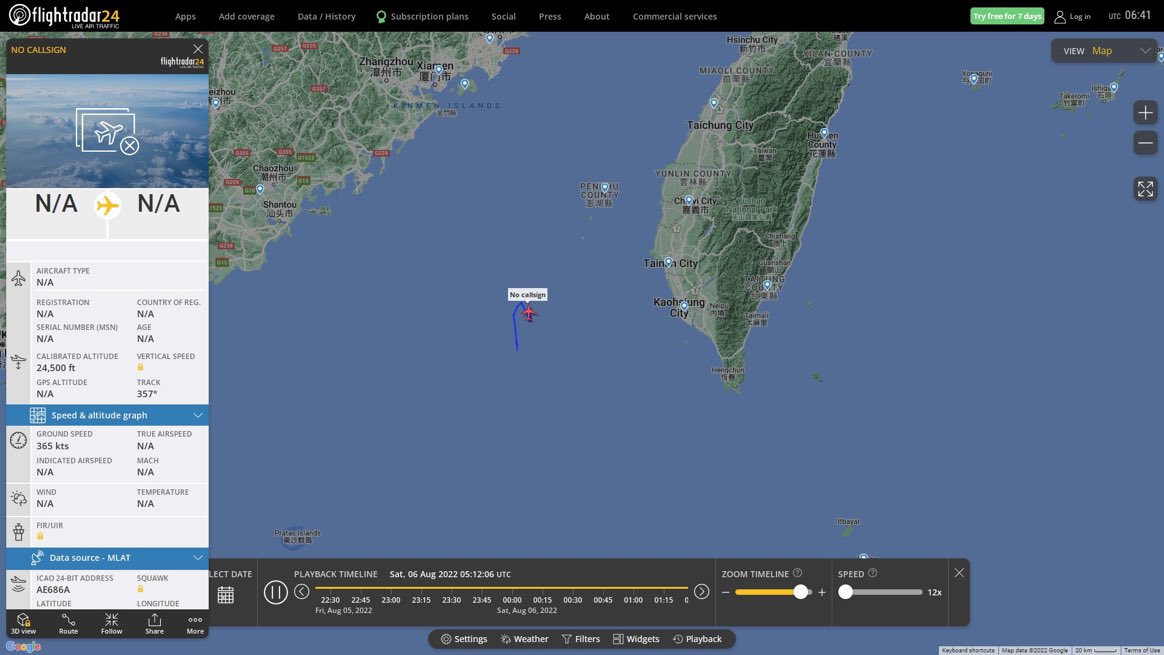
Task: Open Keyboard shortcuts link
Action: 968,651
